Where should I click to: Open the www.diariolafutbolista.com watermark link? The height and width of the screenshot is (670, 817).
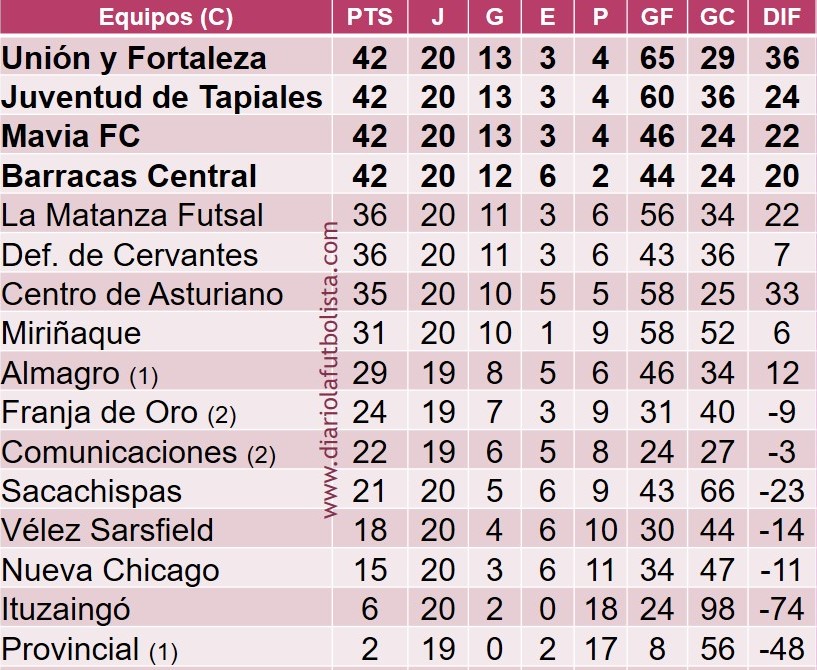[331, 370]
